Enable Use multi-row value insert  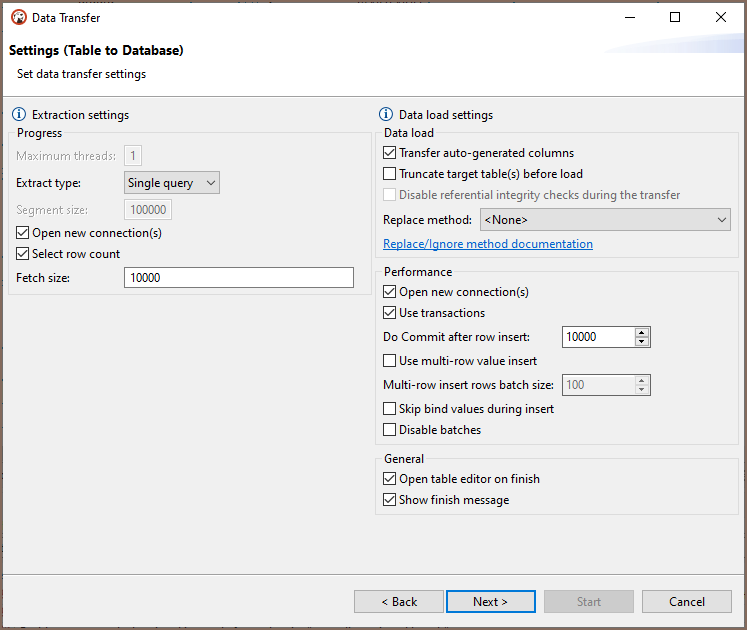tap(390, 361)
